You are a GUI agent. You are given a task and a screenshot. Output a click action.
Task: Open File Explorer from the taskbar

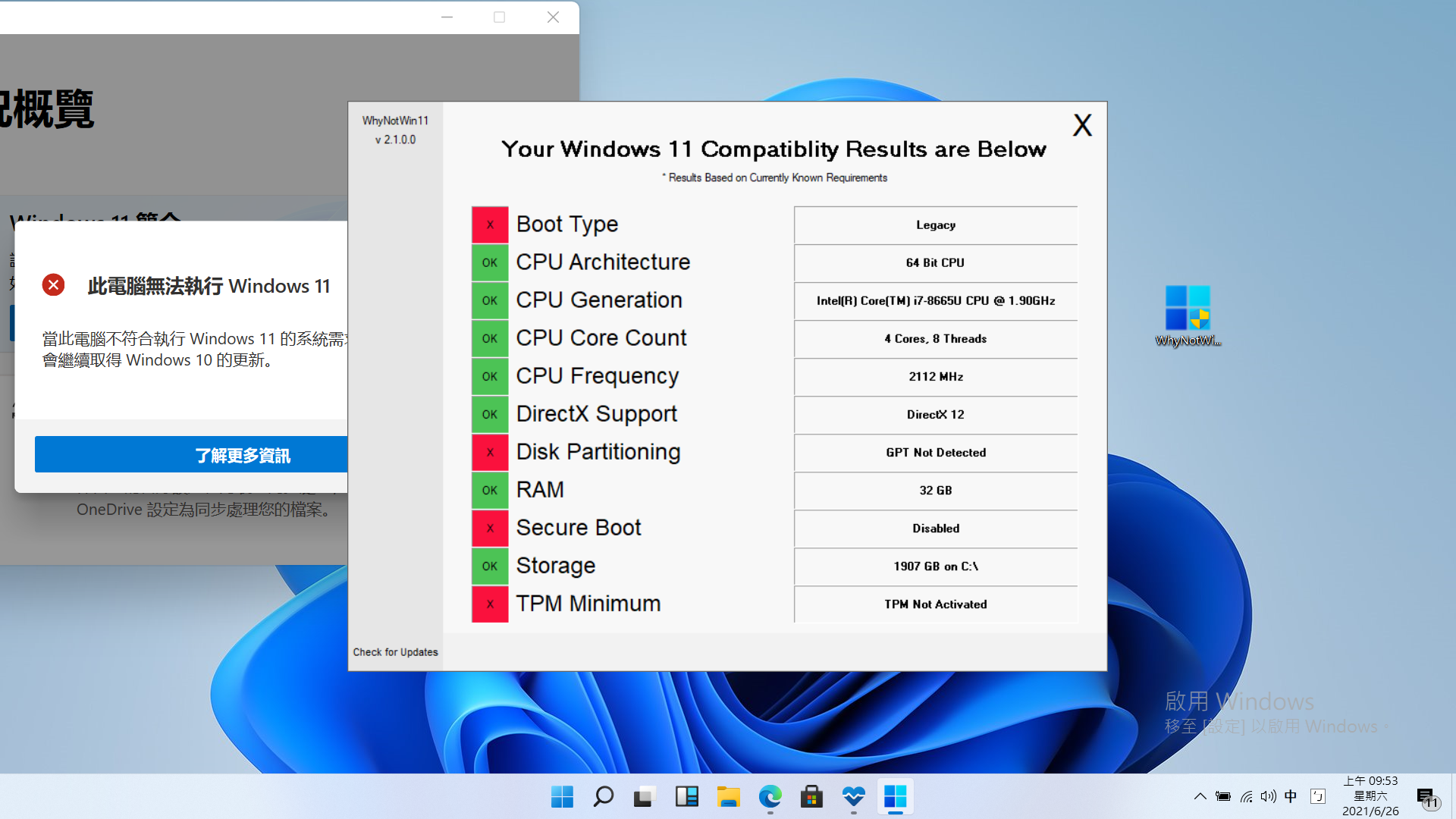(x=728, y=797)
